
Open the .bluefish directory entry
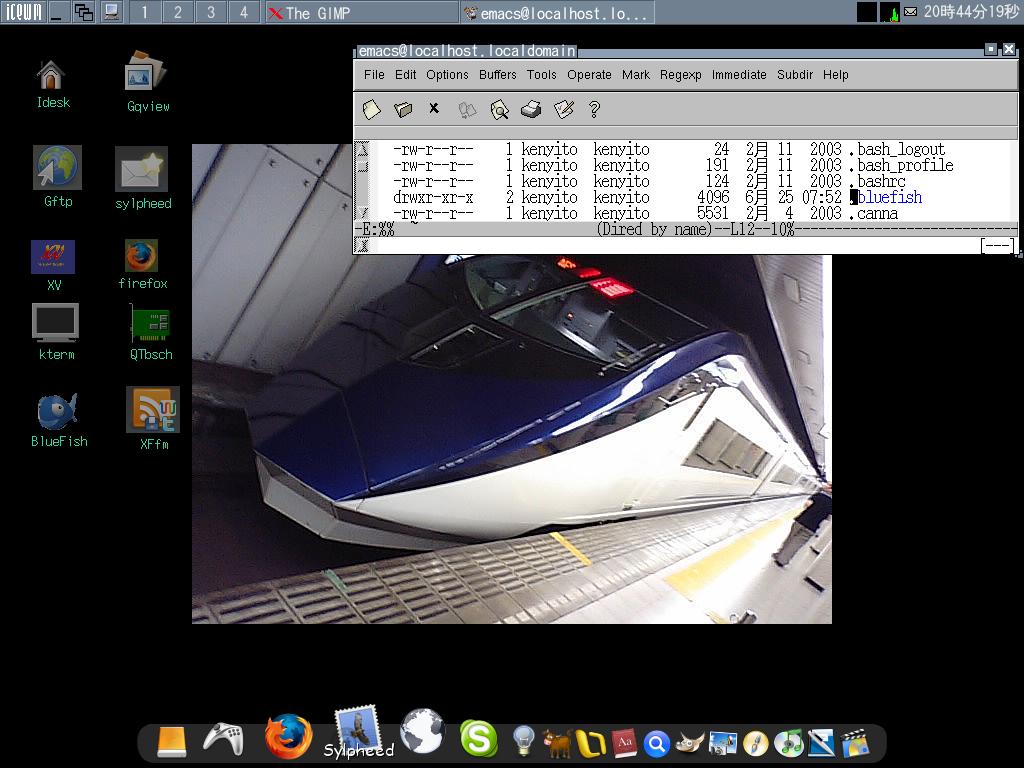click(889, 198)
